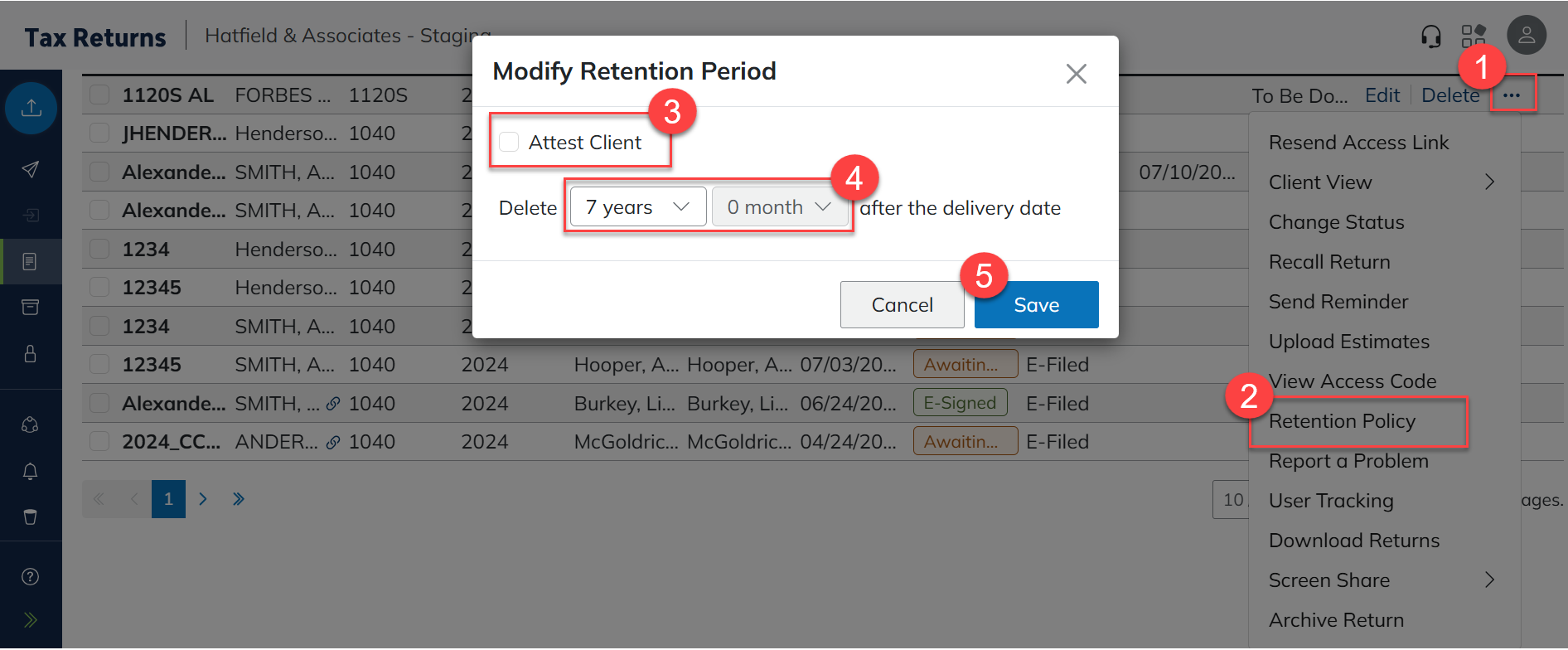This screenshot has height=650, width=1568.
Task: Check the Attest Client checkbox
Action: pos(509,143)
